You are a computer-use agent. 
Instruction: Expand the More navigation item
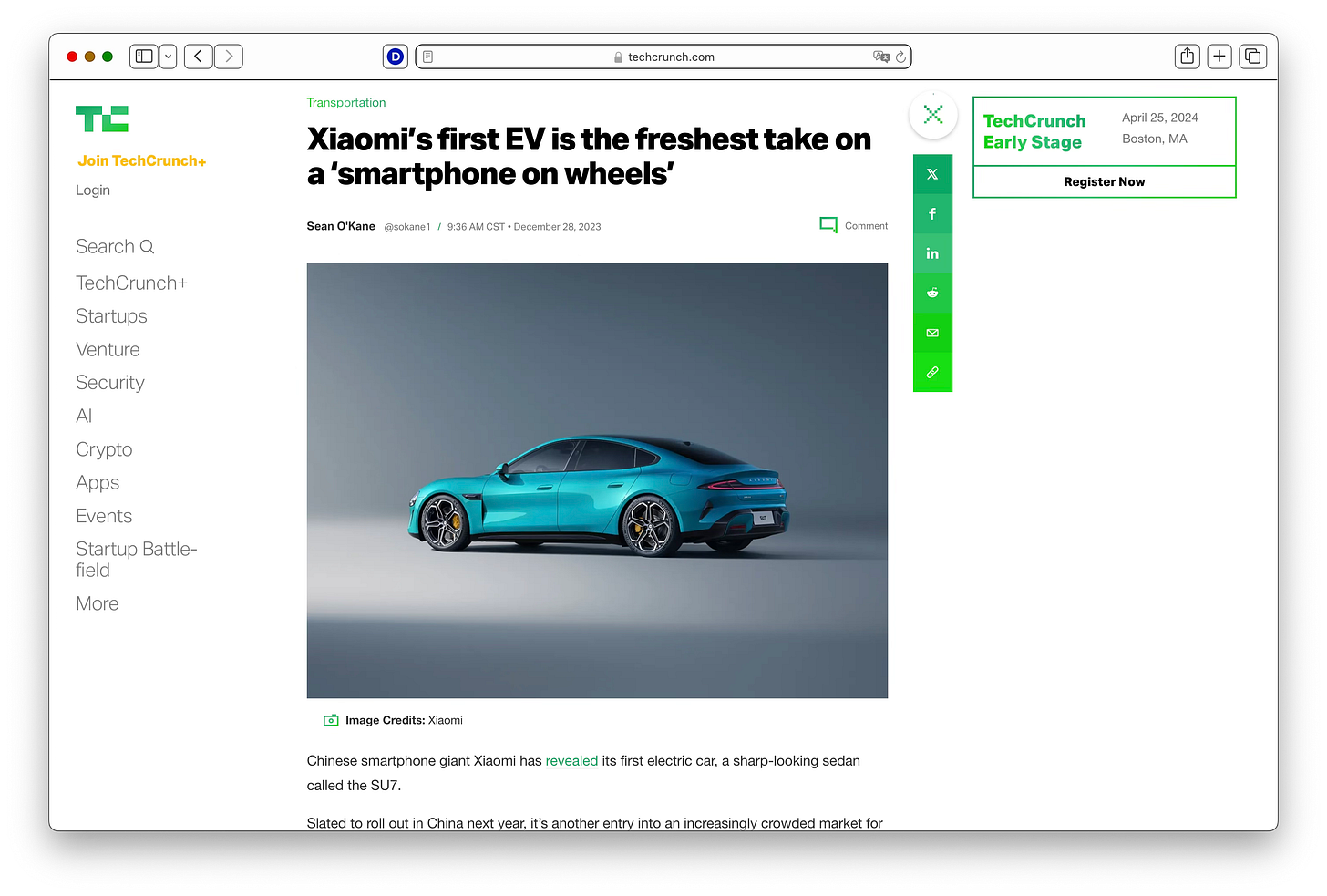click(98, 603)
